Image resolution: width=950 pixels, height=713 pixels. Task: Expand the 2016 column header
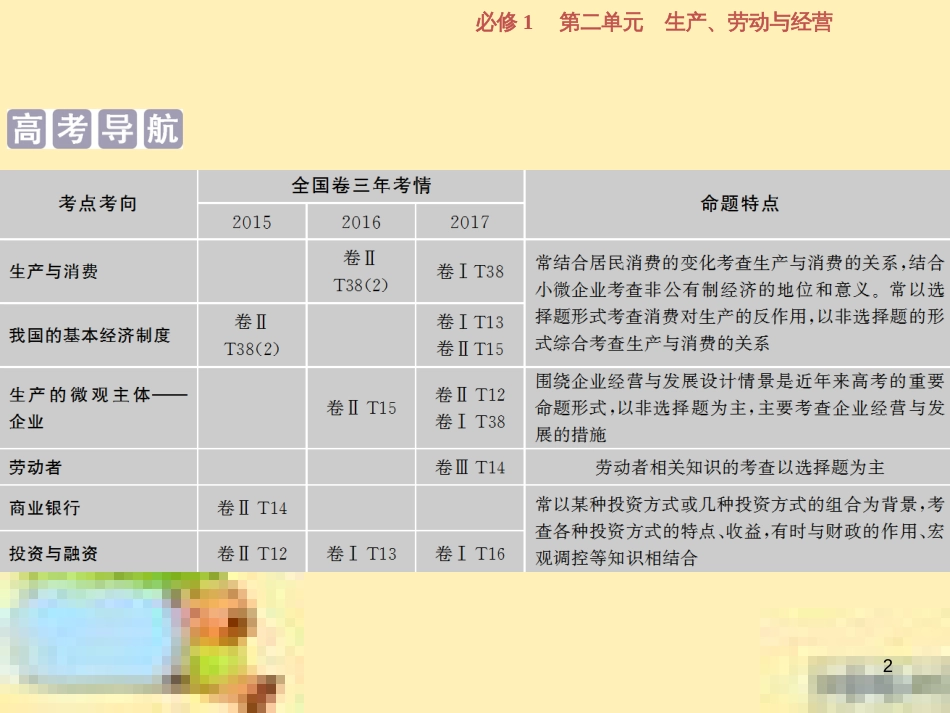point(360,222)
